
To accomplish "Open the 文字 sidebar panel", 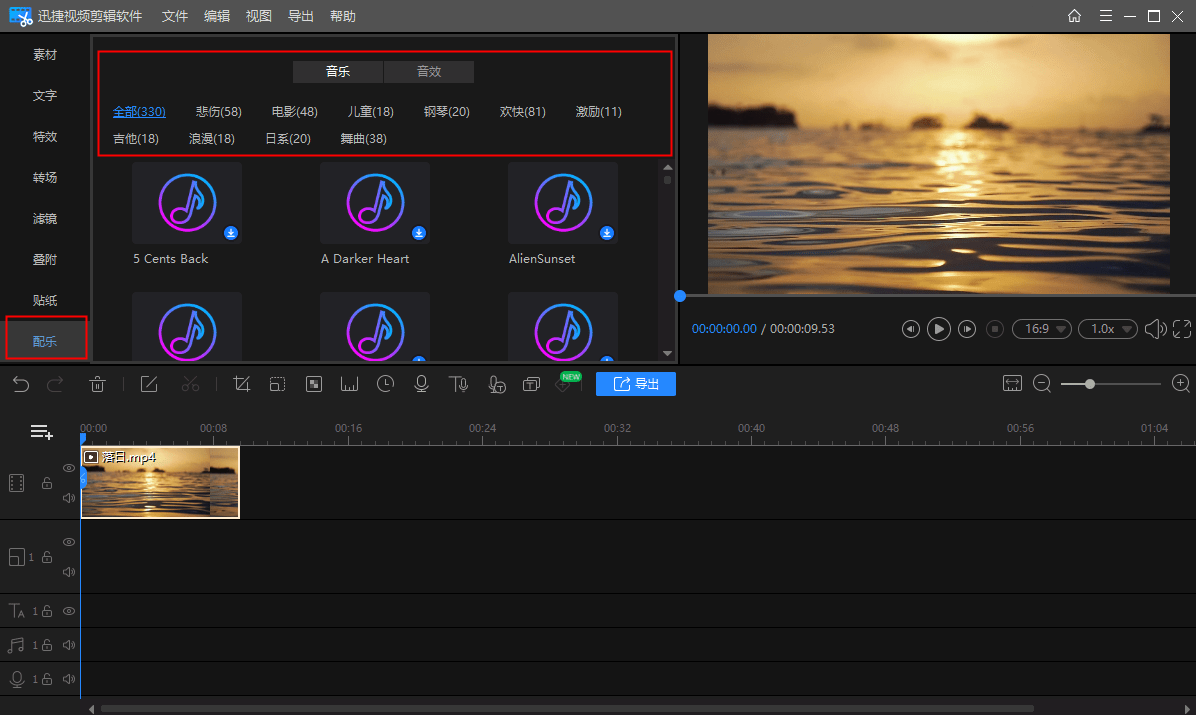I will [x=45, y=95].
